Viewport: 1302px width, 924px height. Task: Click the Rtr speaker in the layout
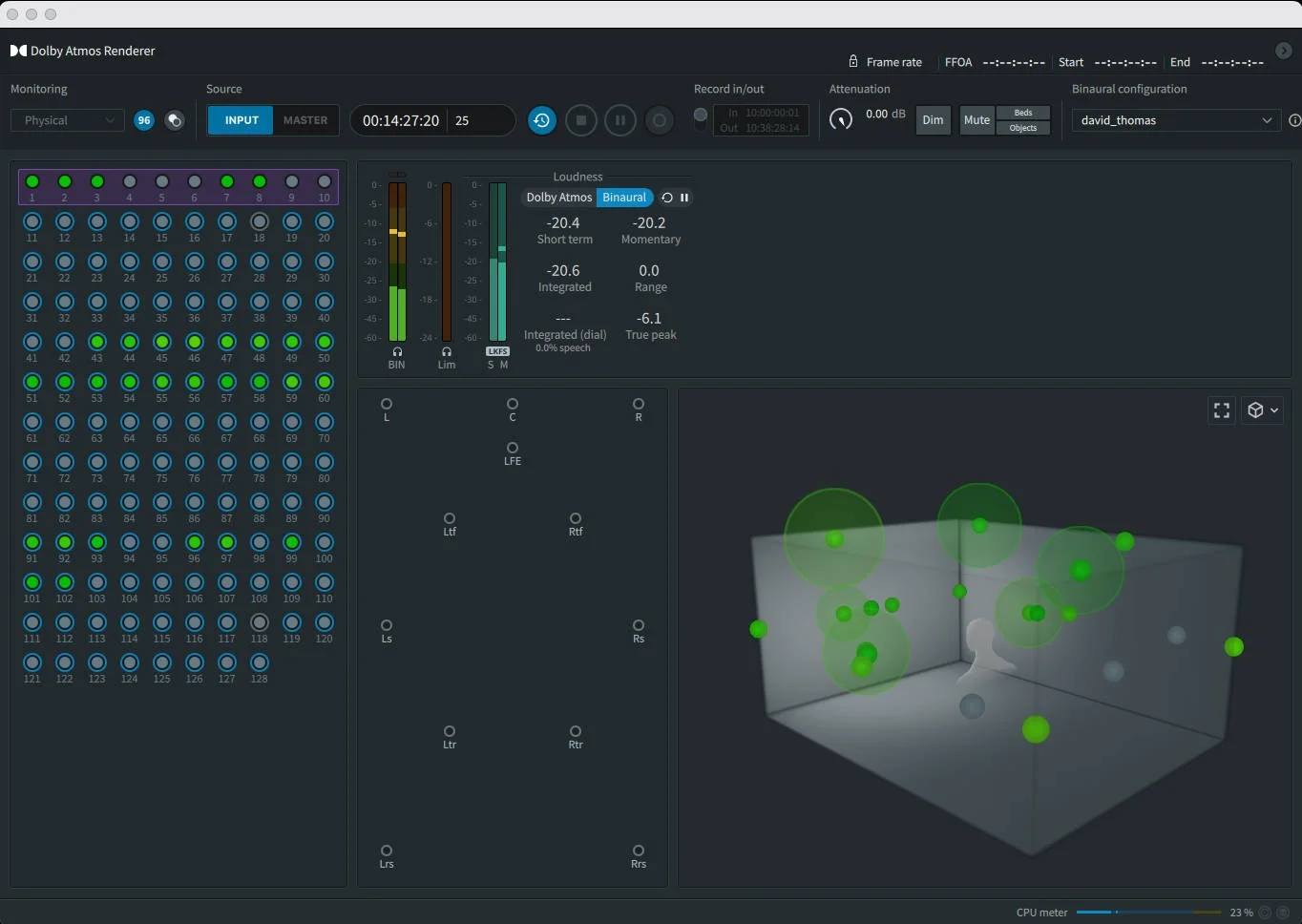pyautogui.click(x=576, y=731)
